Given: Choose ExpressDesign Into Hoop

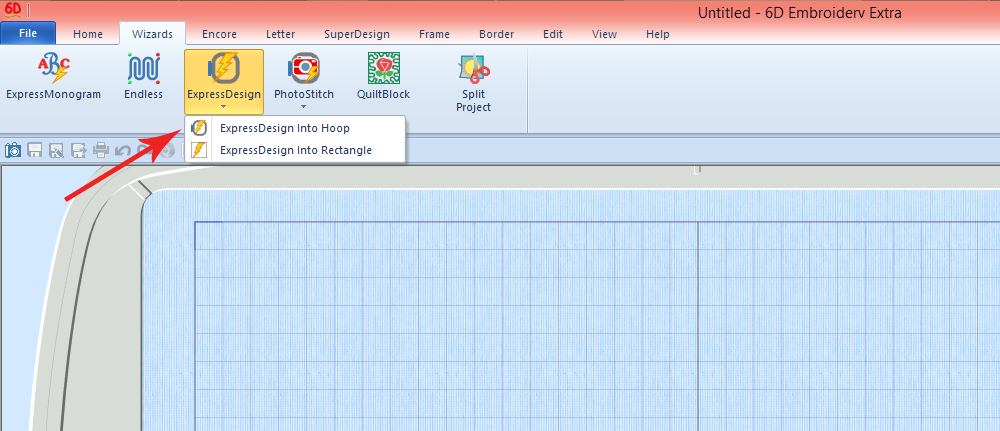Looking at the screenshot, I should click(x=295, y=128).
